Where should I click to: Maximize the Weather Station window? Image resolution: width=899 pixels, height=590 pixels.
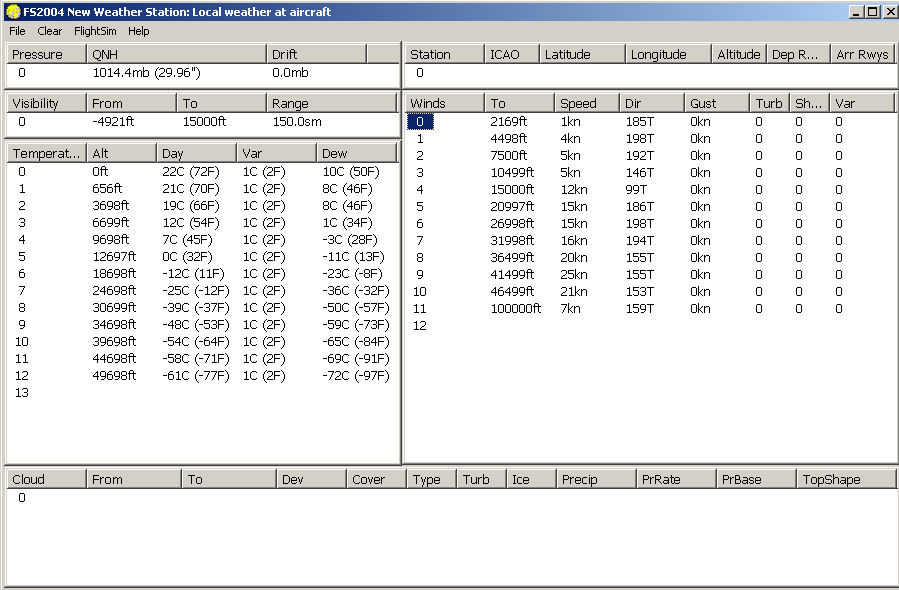coord(872,11)
